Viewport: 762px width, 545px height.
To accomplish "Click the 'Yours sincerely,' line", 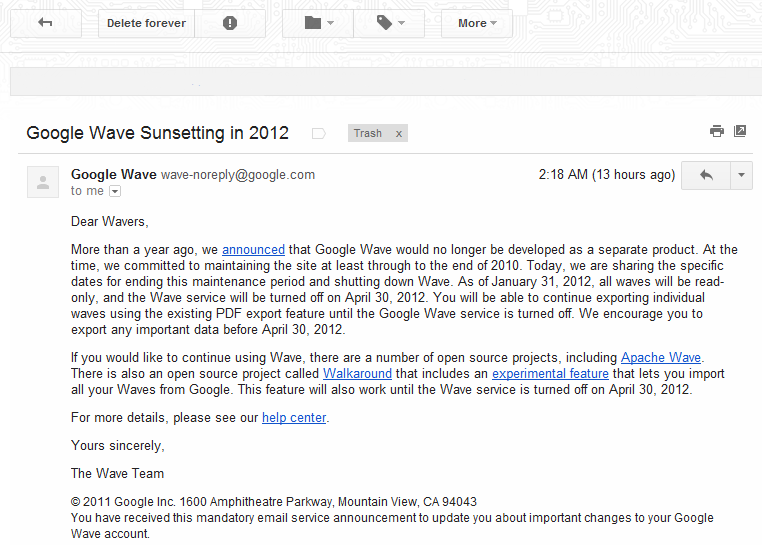I will tap(118, 446).
